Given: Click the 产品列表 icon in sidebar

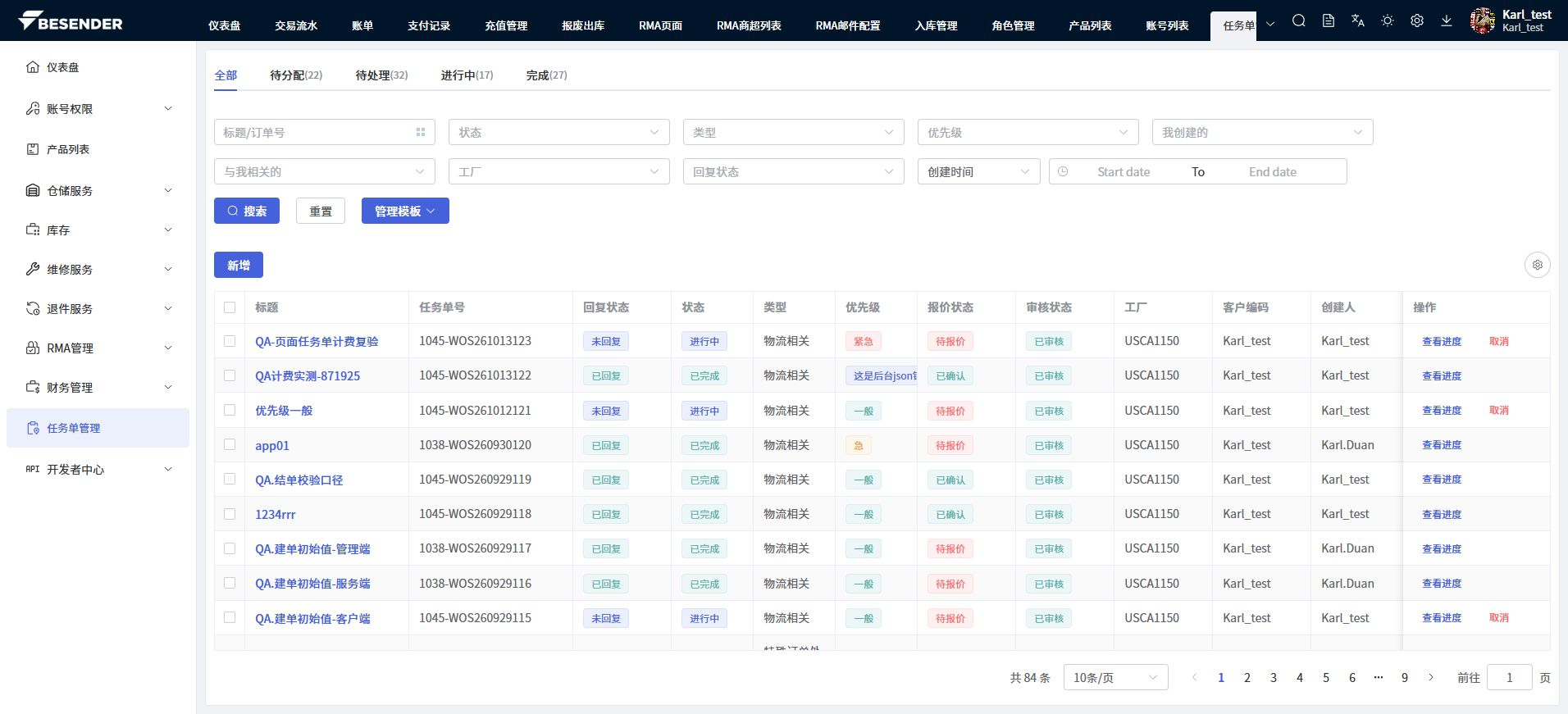Looking at the screenshot, I should (x=33, y=149).
